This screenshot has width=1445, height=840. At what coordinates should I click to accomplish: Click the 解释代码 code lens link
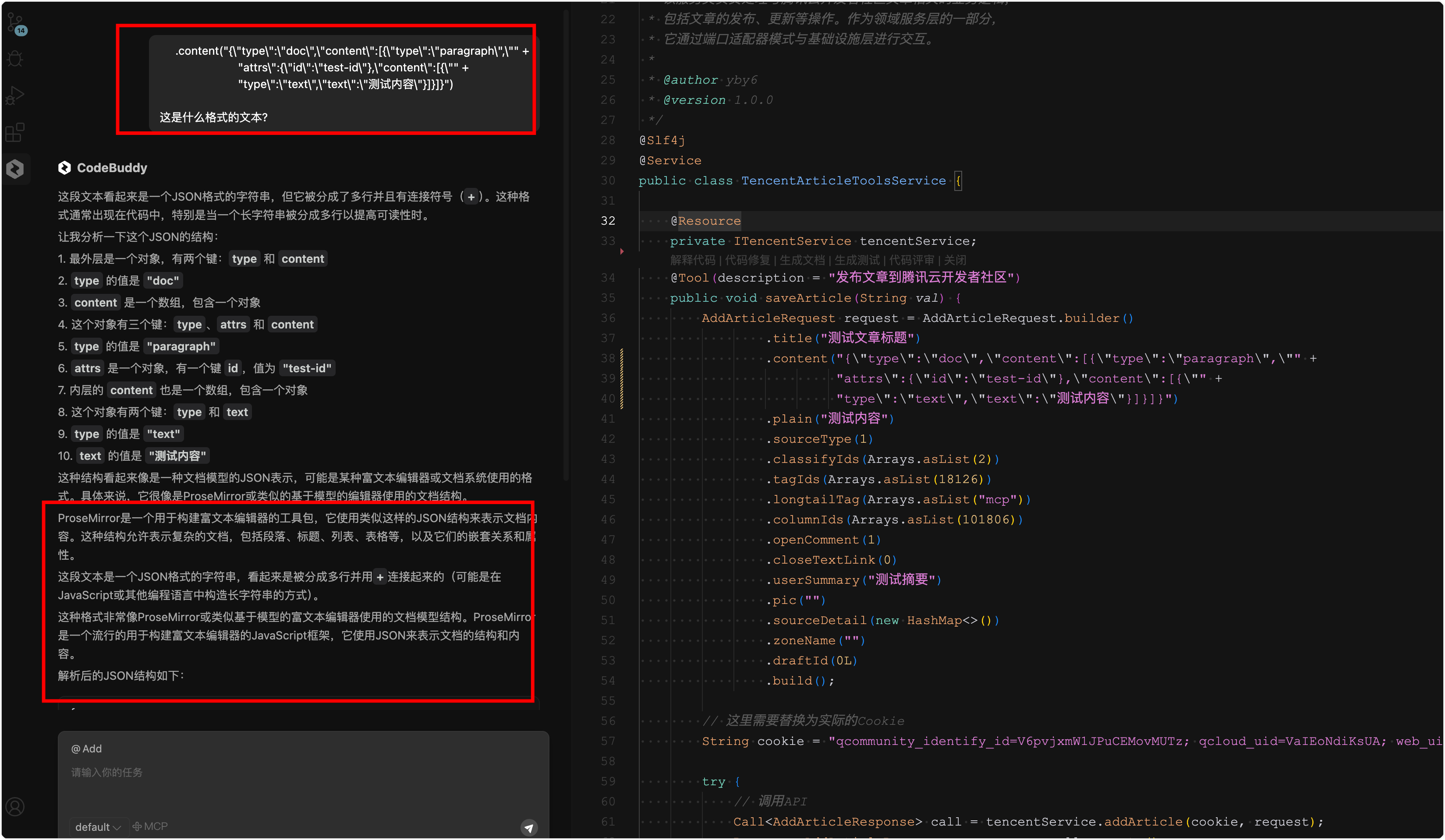(x=692, y=260)
